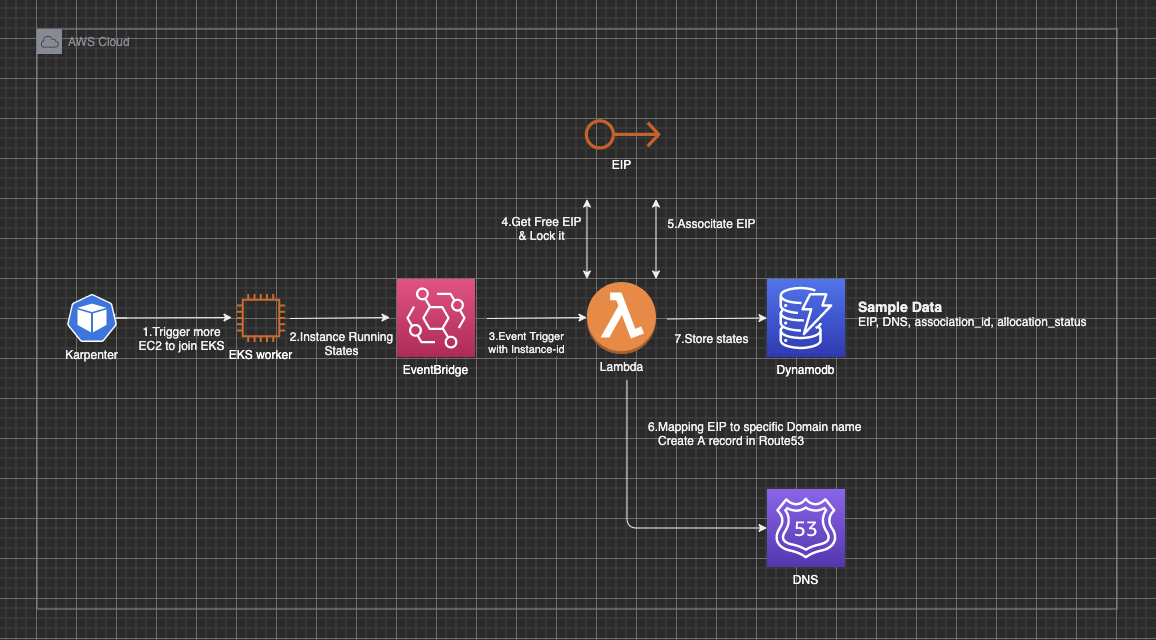The width and height of the screenshot is (1156, 640).
Task: Select '6.Mapping EIP to specific Domain name' text
Action: tap(754, 428)
